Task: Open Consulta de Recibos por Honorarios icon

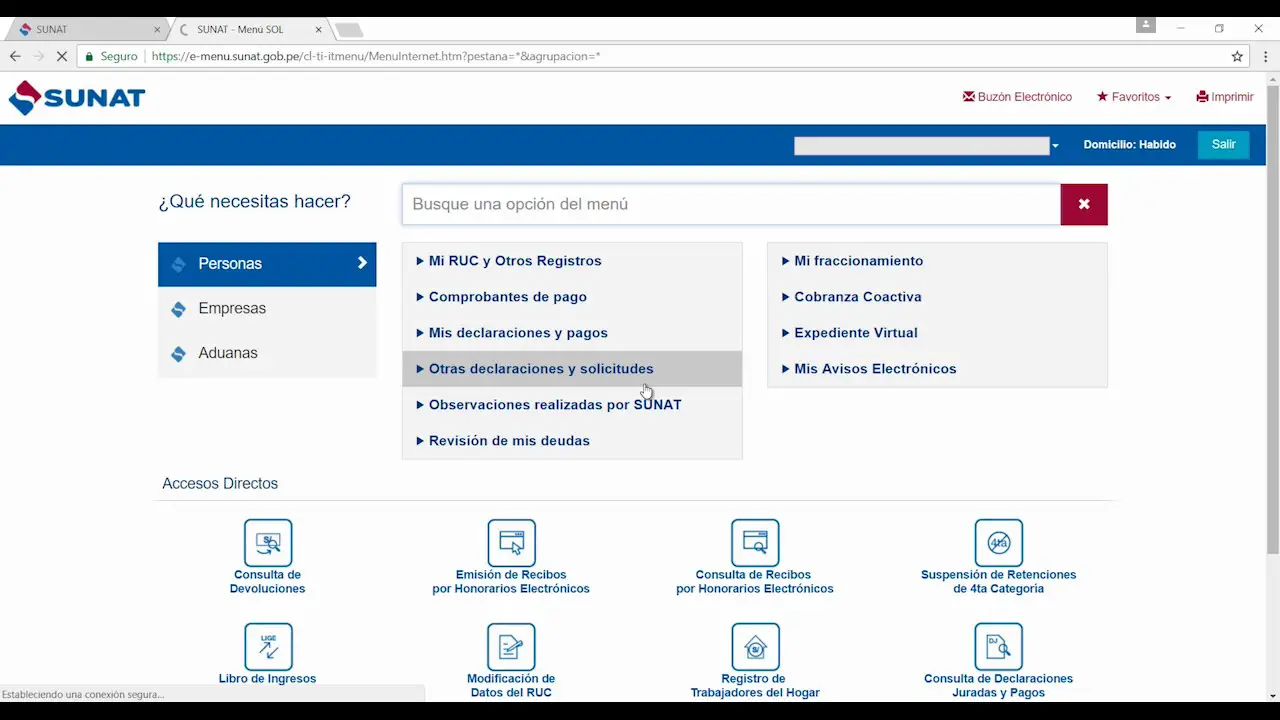Action: pos(755,543)
